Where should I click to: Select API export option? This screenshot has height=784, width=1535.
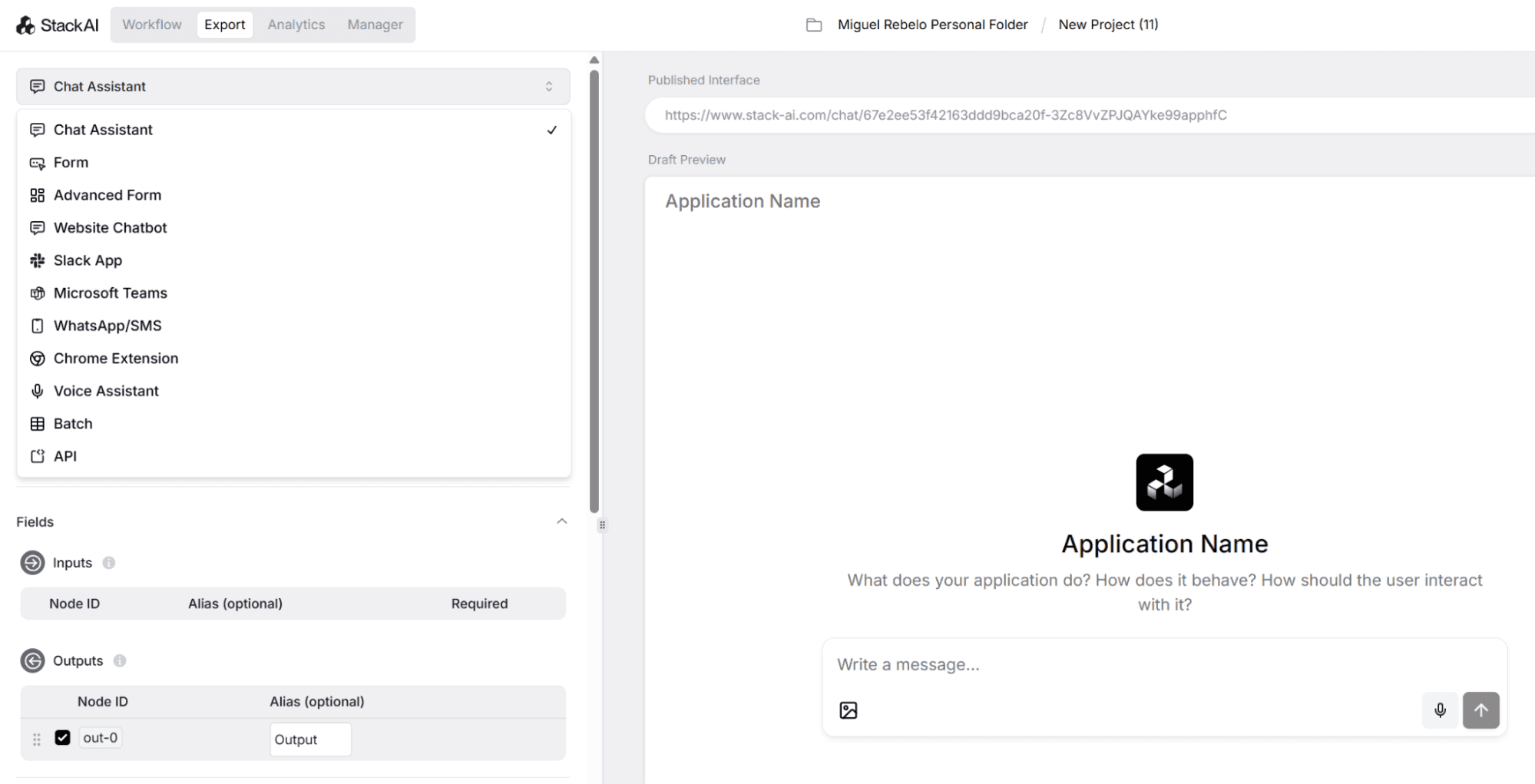(x=293, y=456)
